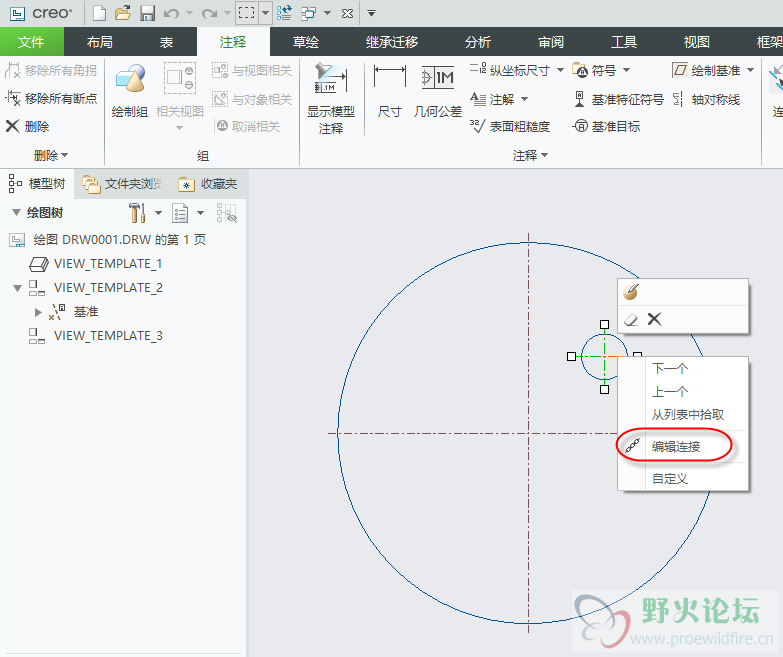
Task: Click the tree display list icon
Action: pyautogui.click(x=180, y=213)
